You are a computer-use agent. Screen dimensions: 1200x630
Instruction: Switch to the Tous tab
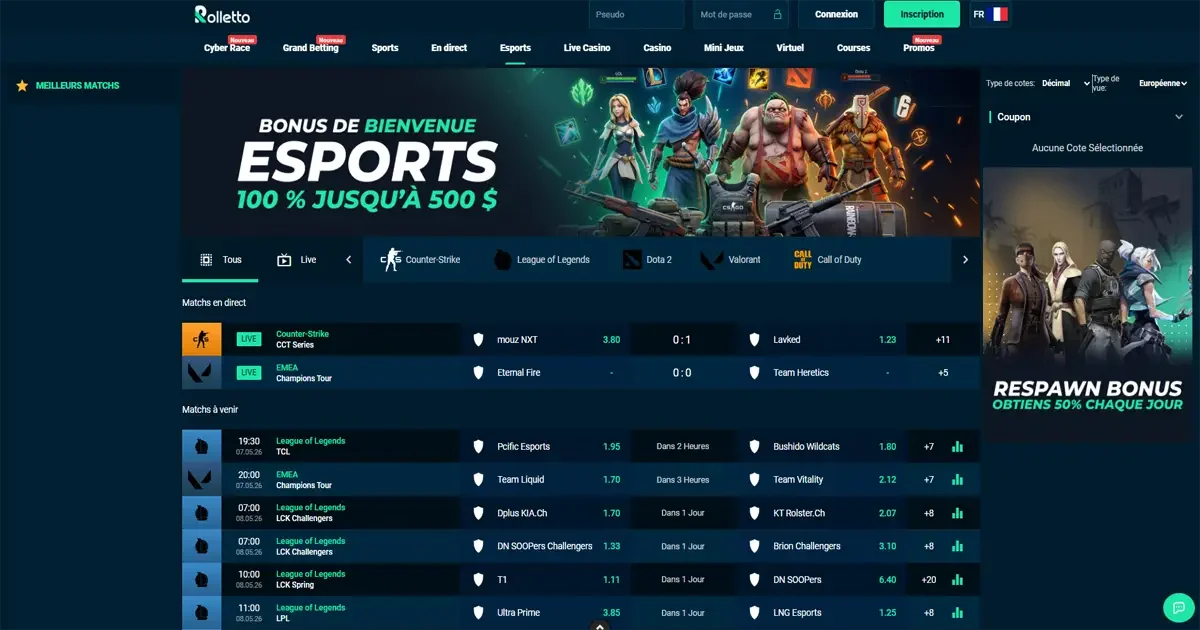pyautogui.click(x=220, y=260)
